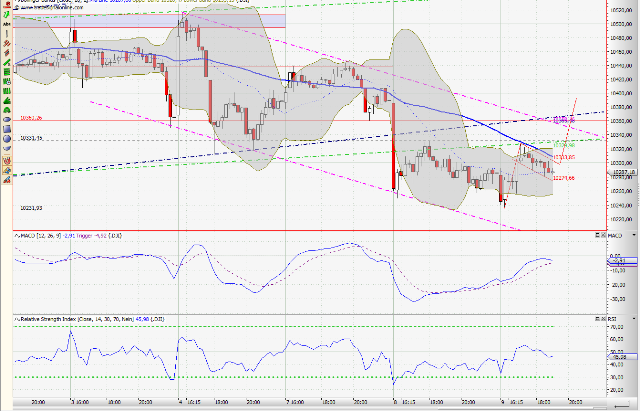The width and height of the screenshot is (640, 411).
Task: Select the upper red parallel channel tool
Action: [x=7, y=43]
